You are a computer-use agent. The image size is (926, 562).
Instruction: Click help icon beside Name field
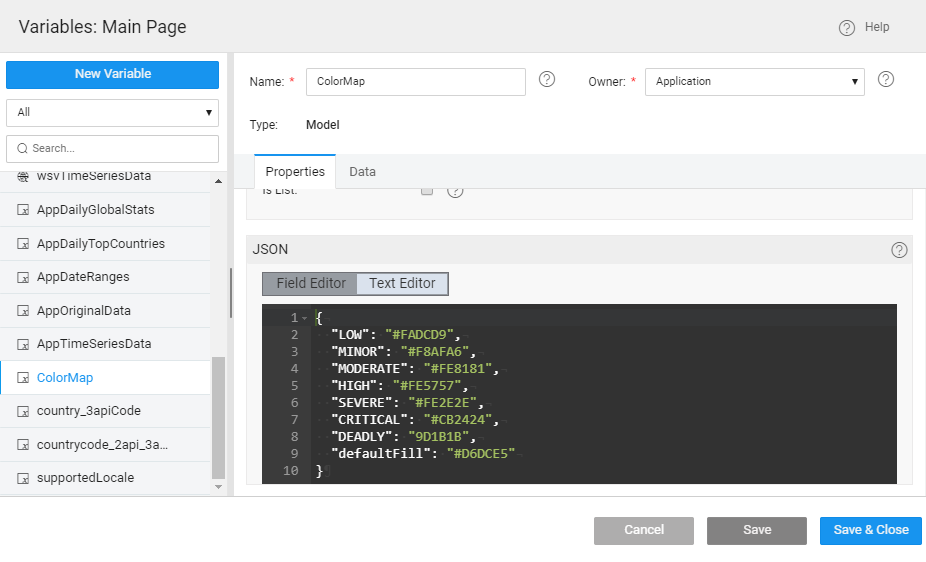[547, 80]
